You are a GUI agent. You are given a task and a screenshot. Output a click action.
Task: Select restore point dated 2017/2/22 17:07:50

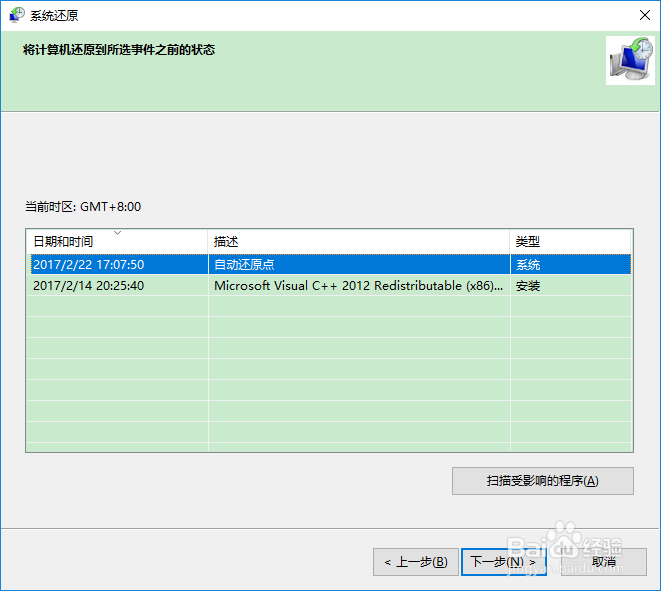[331, 264]
